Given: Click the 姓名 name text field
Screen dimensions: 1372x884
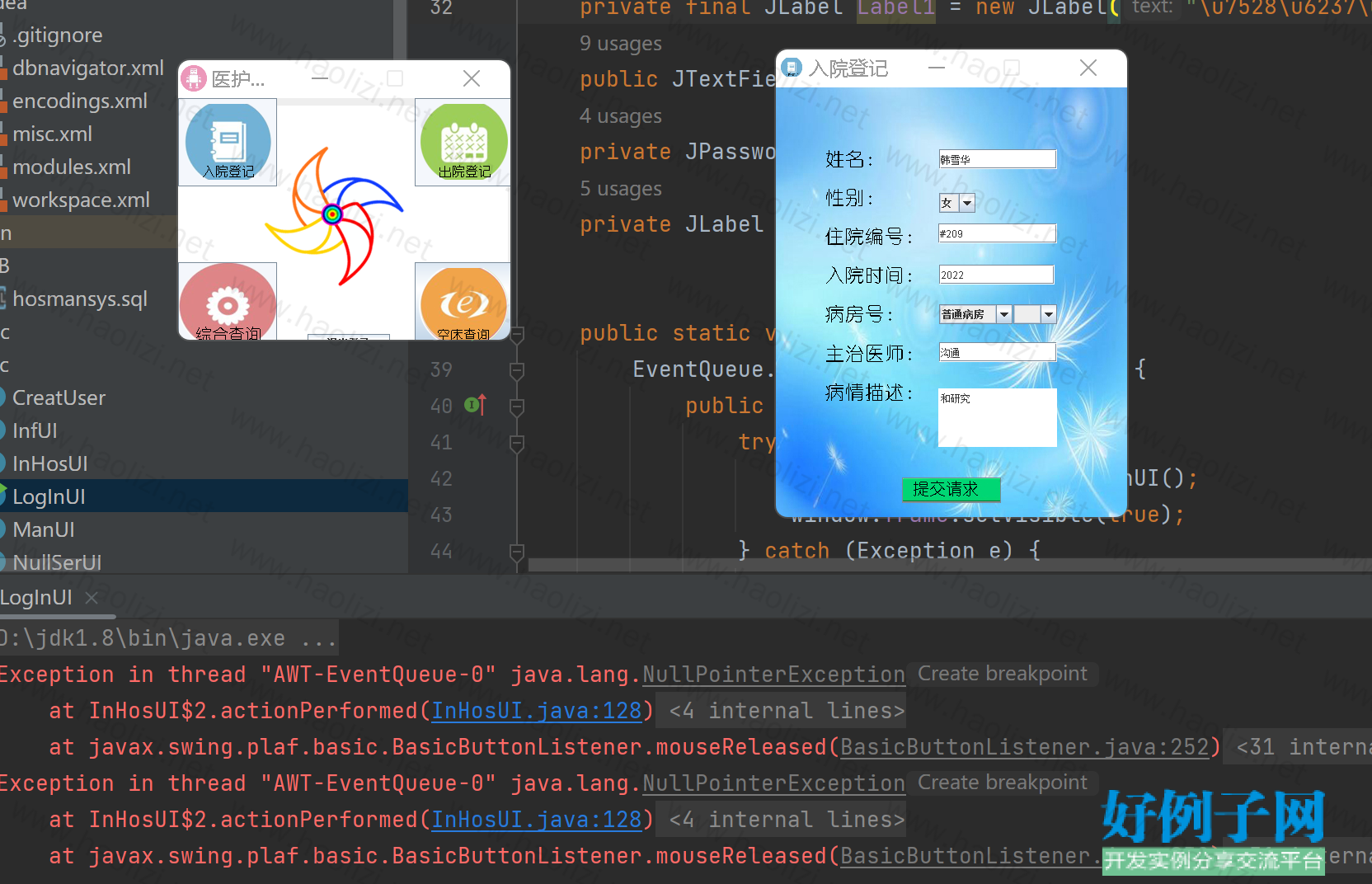Looking at the screenshot, I should pyautogui.click(x=997, y=159).
